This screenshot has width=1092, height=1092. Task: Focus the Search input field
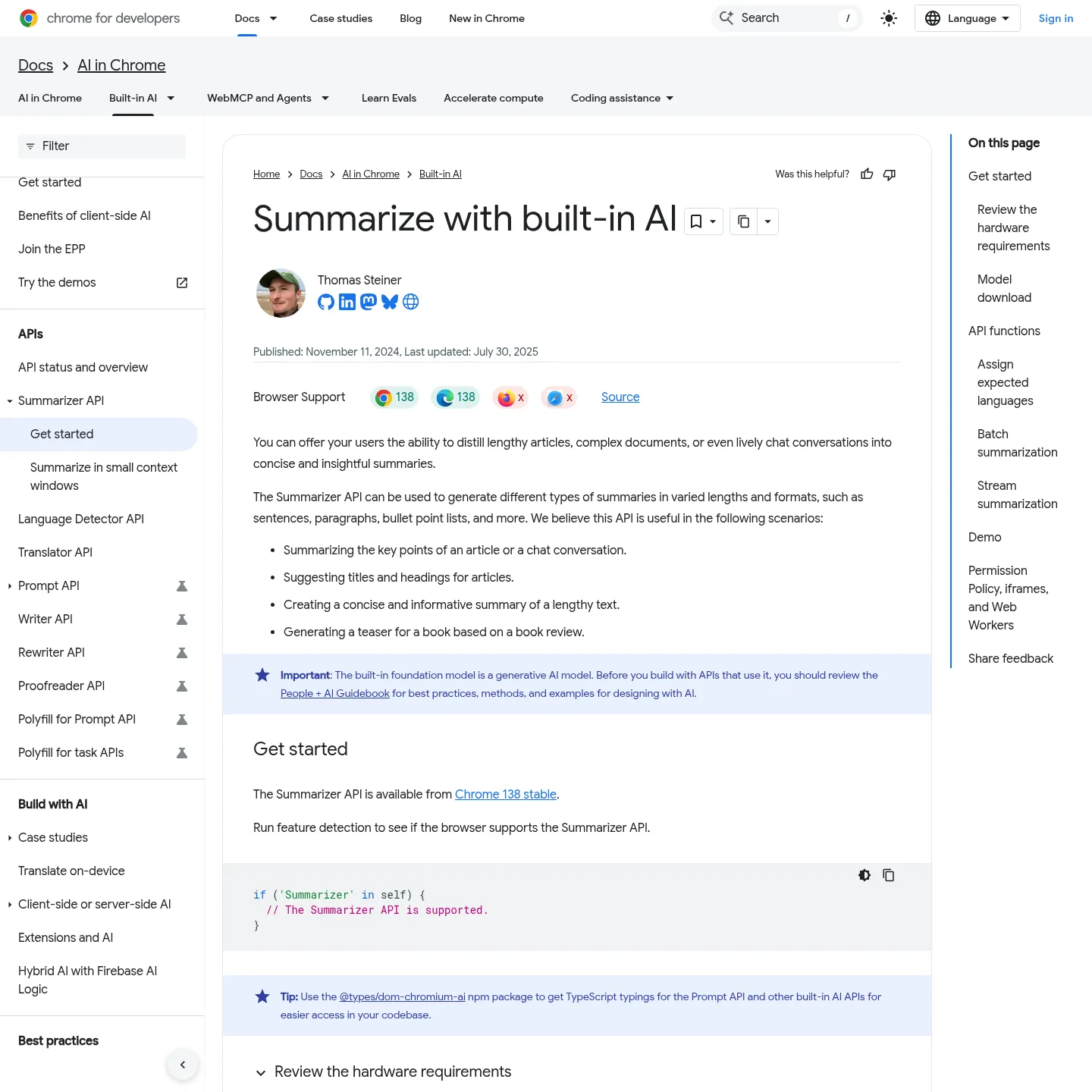pos(787,18)
